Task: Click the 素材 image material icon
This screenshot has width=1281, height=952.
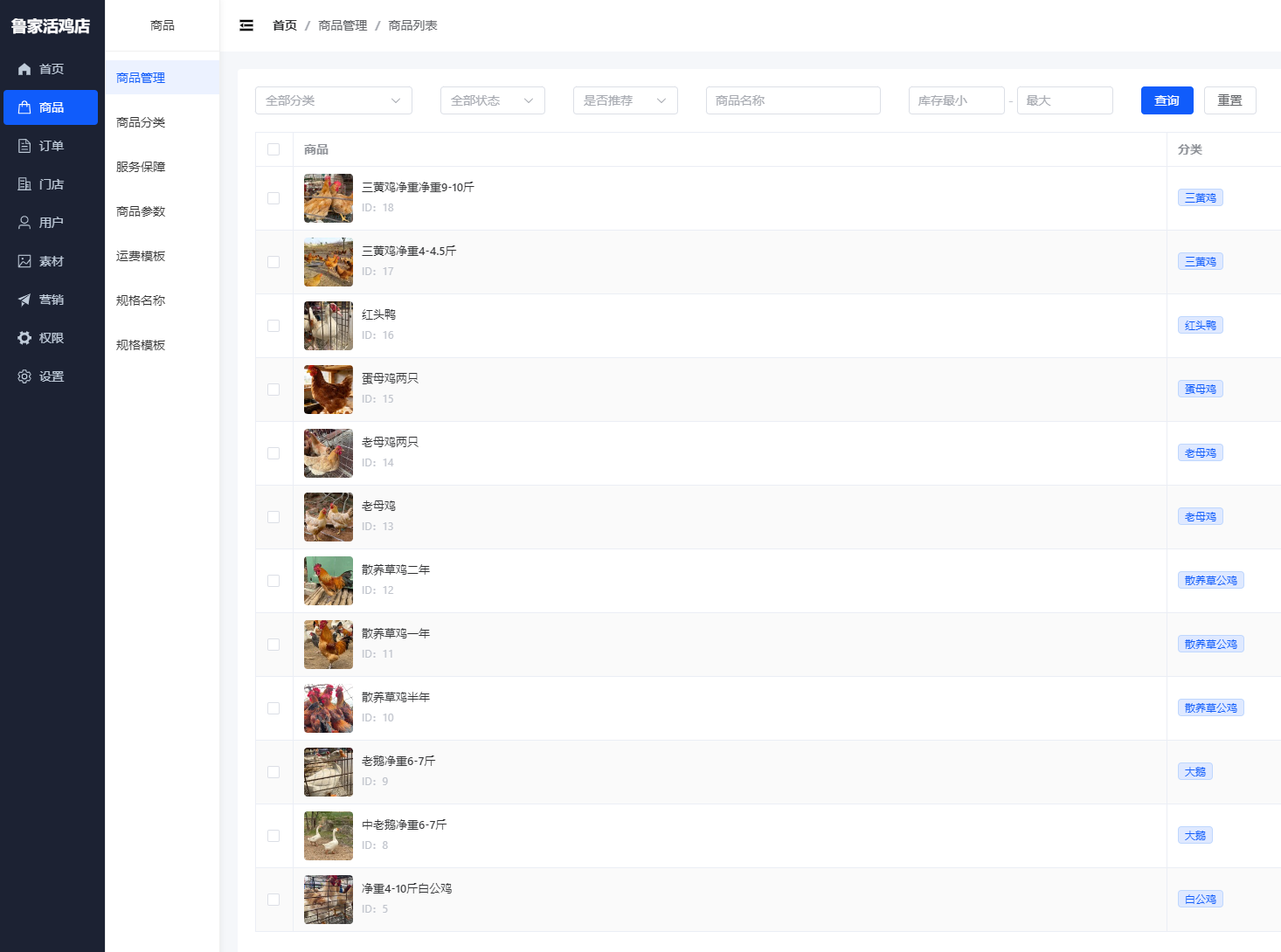Action: [x=24, y=261]
